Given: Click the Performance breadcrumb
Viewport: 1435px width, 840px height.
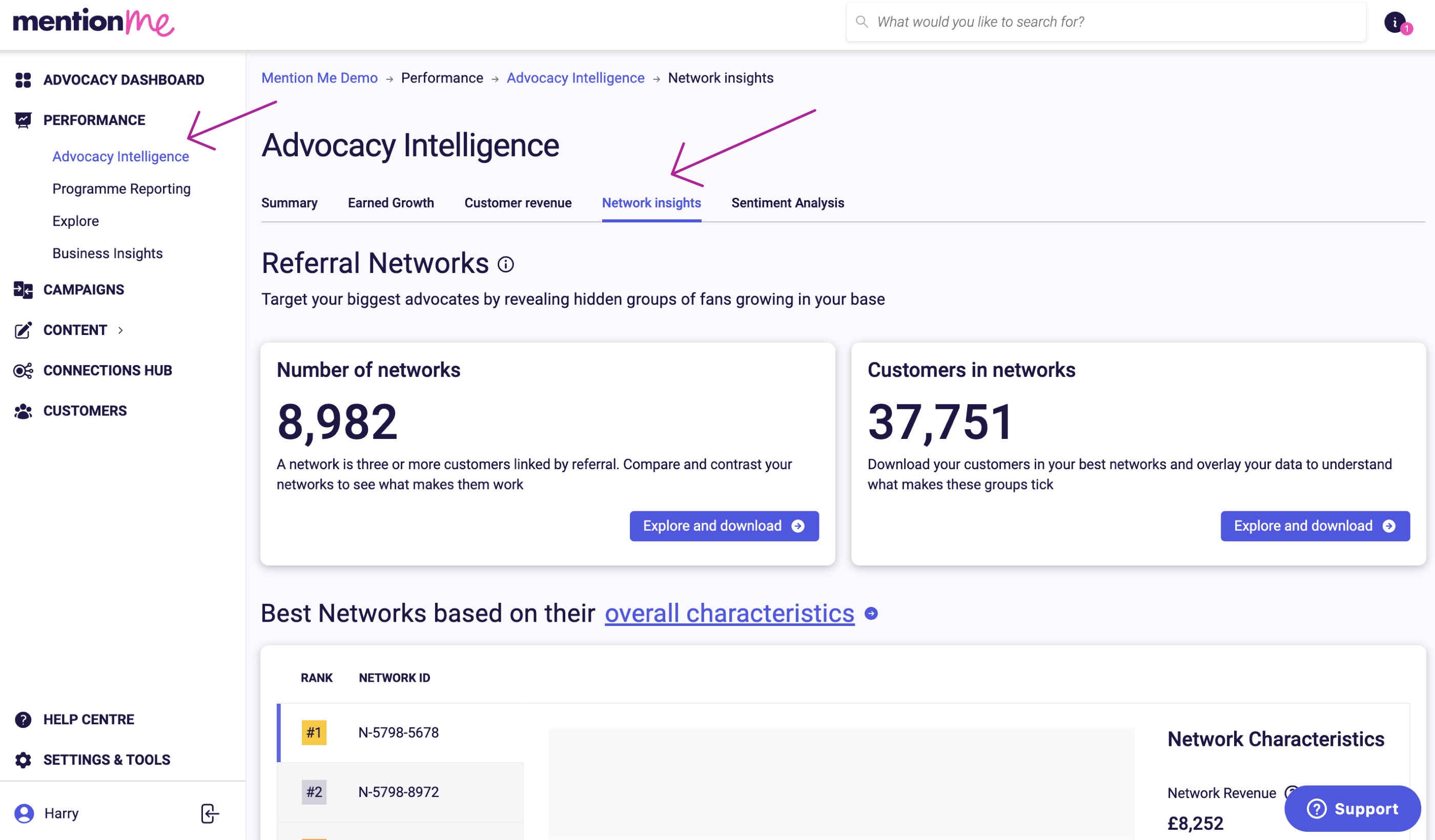Looking at the screenshot, I should (x=442, y=78).
